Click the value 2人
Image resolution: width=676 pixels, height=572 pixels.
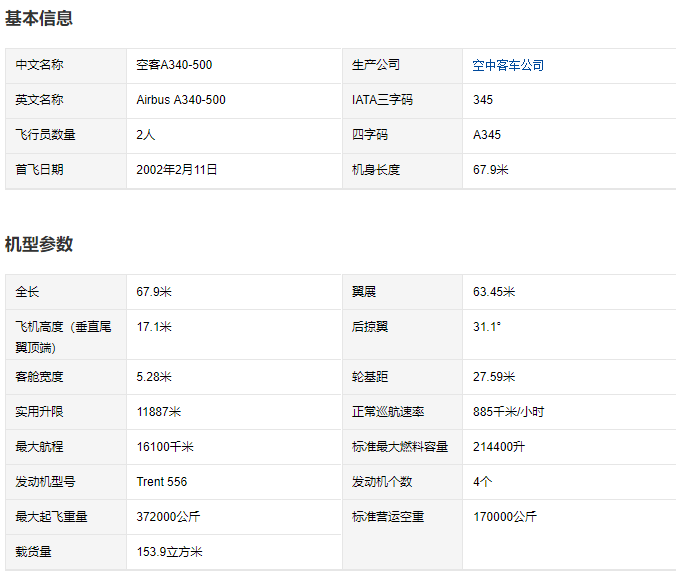(x=146, y=134)
